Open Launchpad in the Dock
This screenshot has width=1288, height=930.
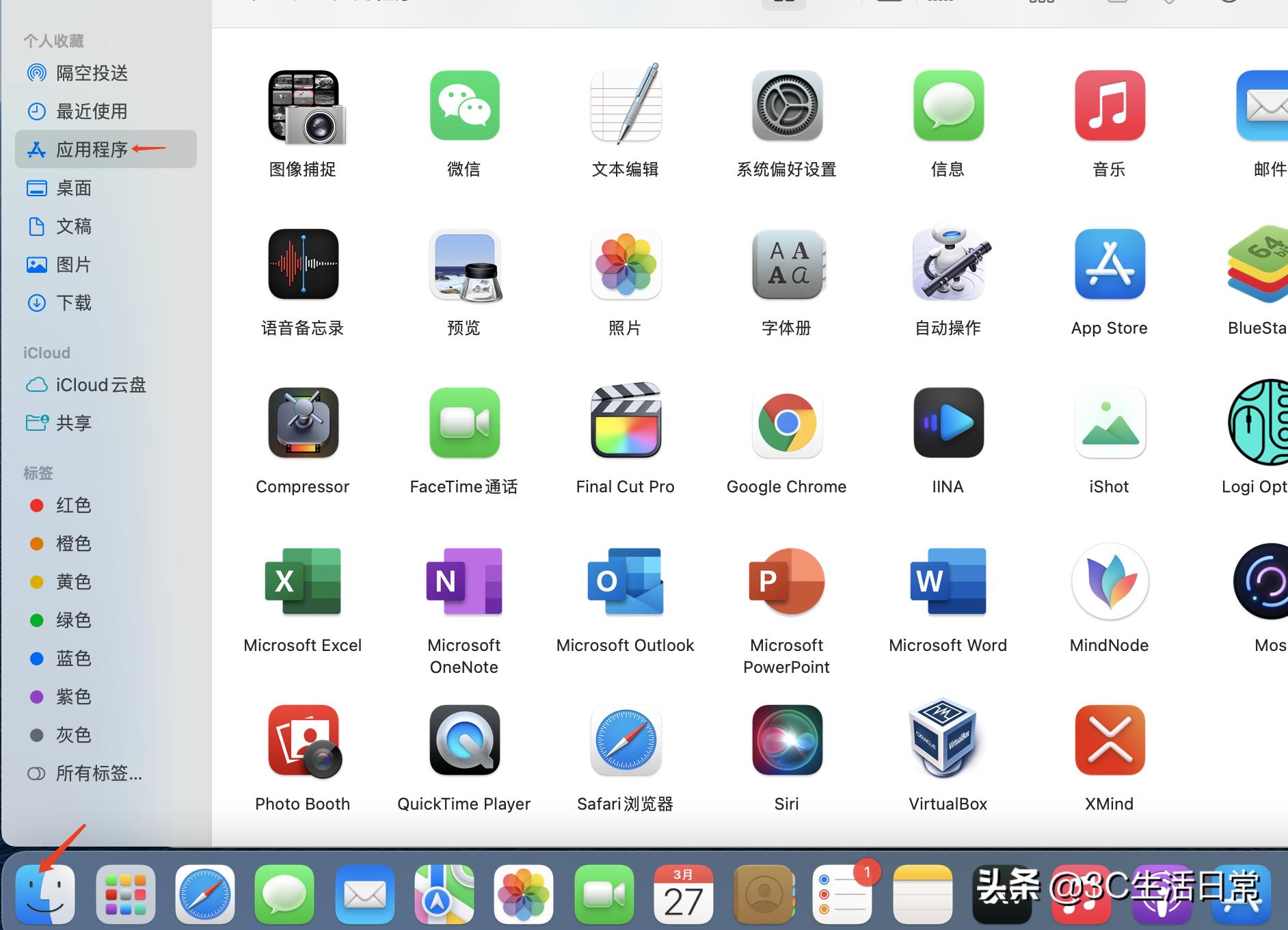[125, 894]
